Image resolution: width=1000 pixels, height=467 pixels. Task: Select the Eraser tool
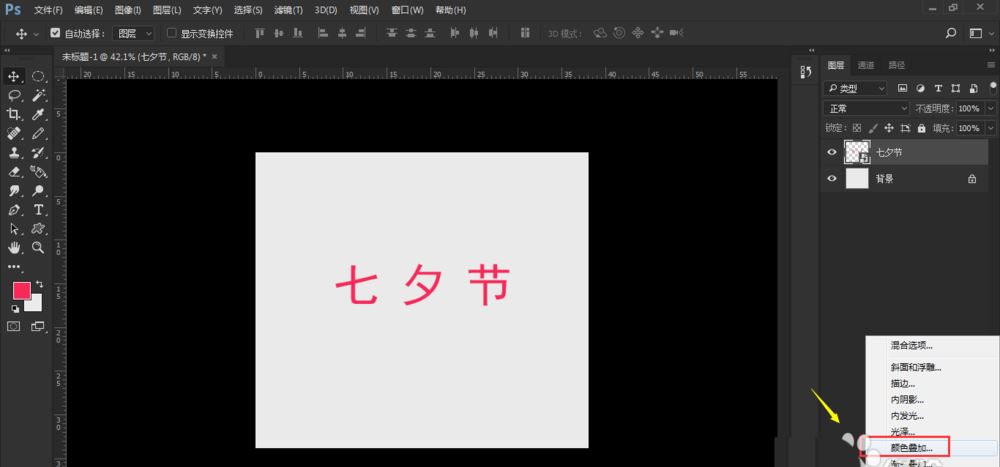14,172
